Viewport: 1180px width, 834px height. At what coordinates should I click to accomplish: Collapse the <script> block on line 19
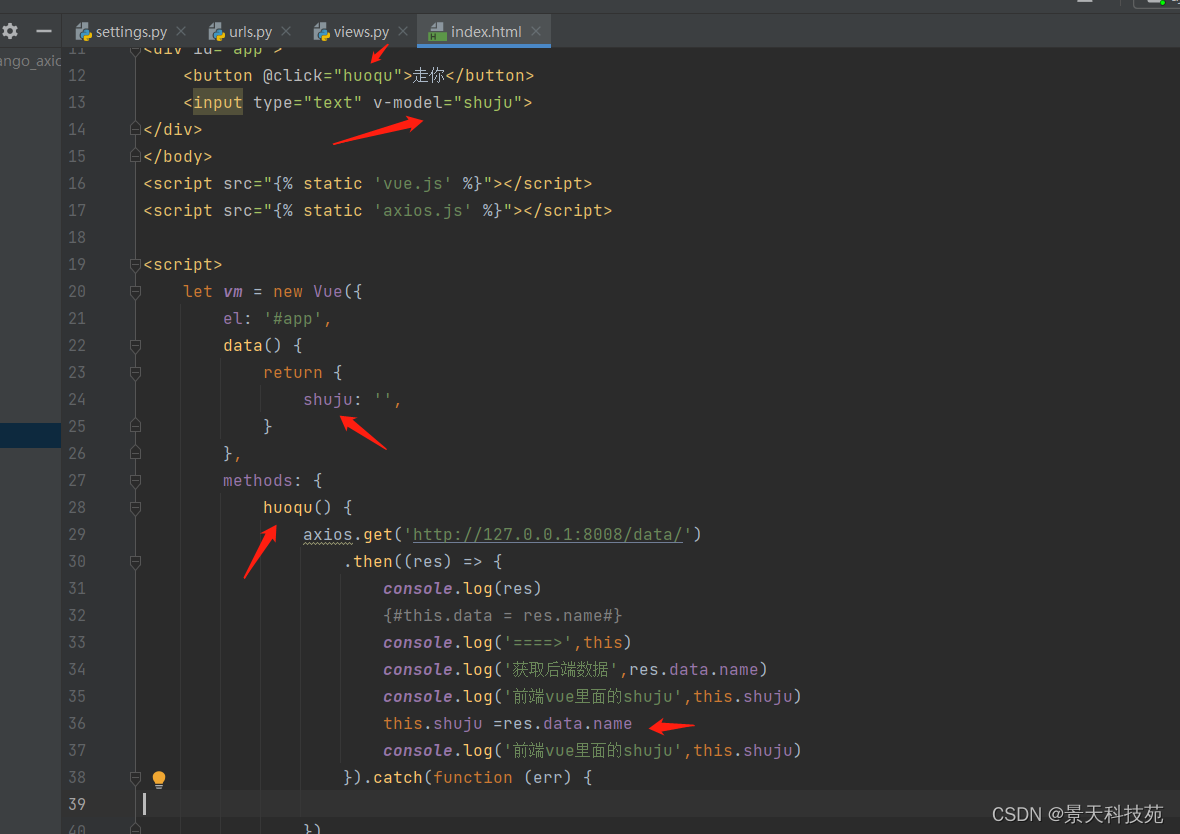coord(135,265)
